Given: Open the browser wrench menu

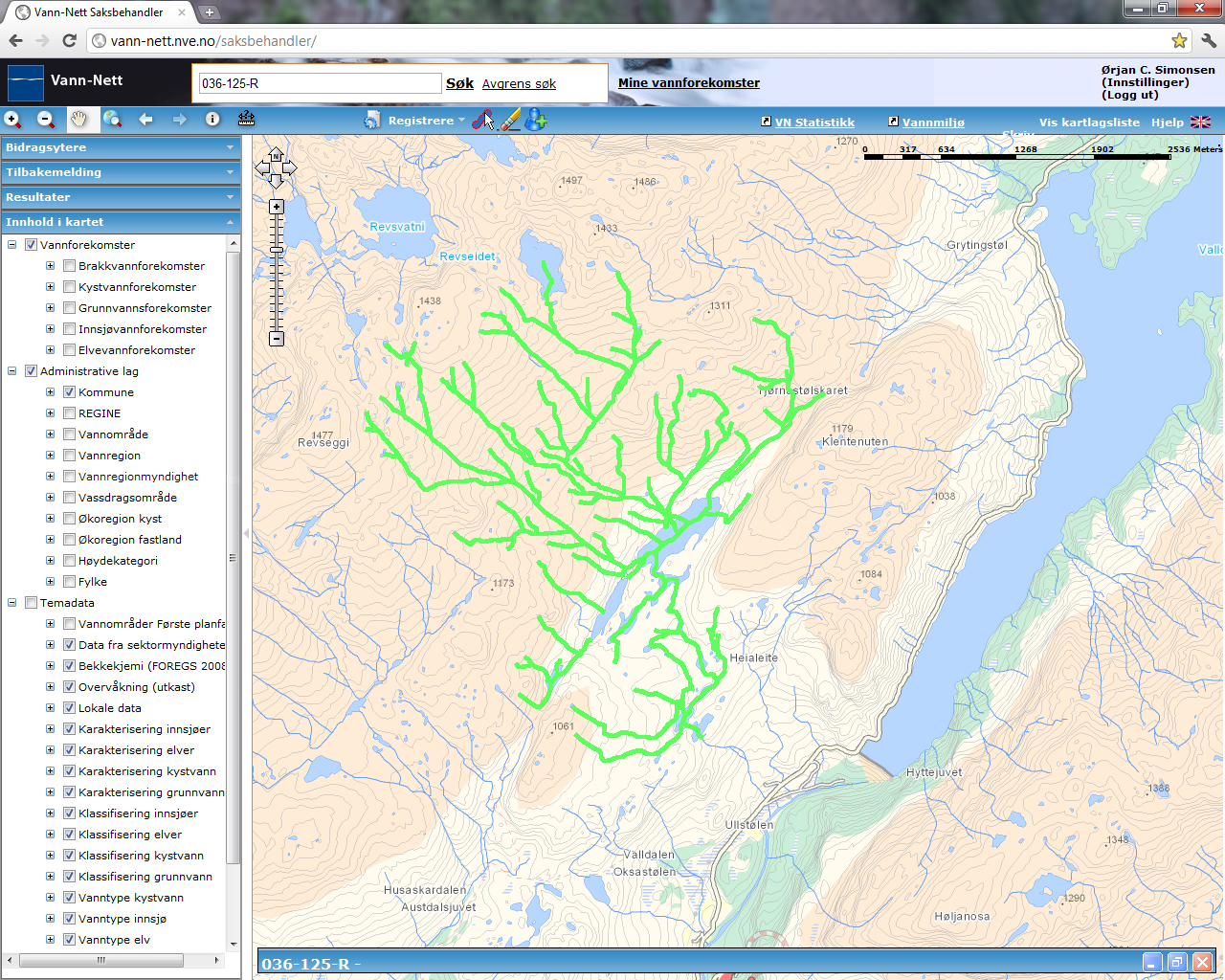Looking at the screenshot, I should 1208,40.
